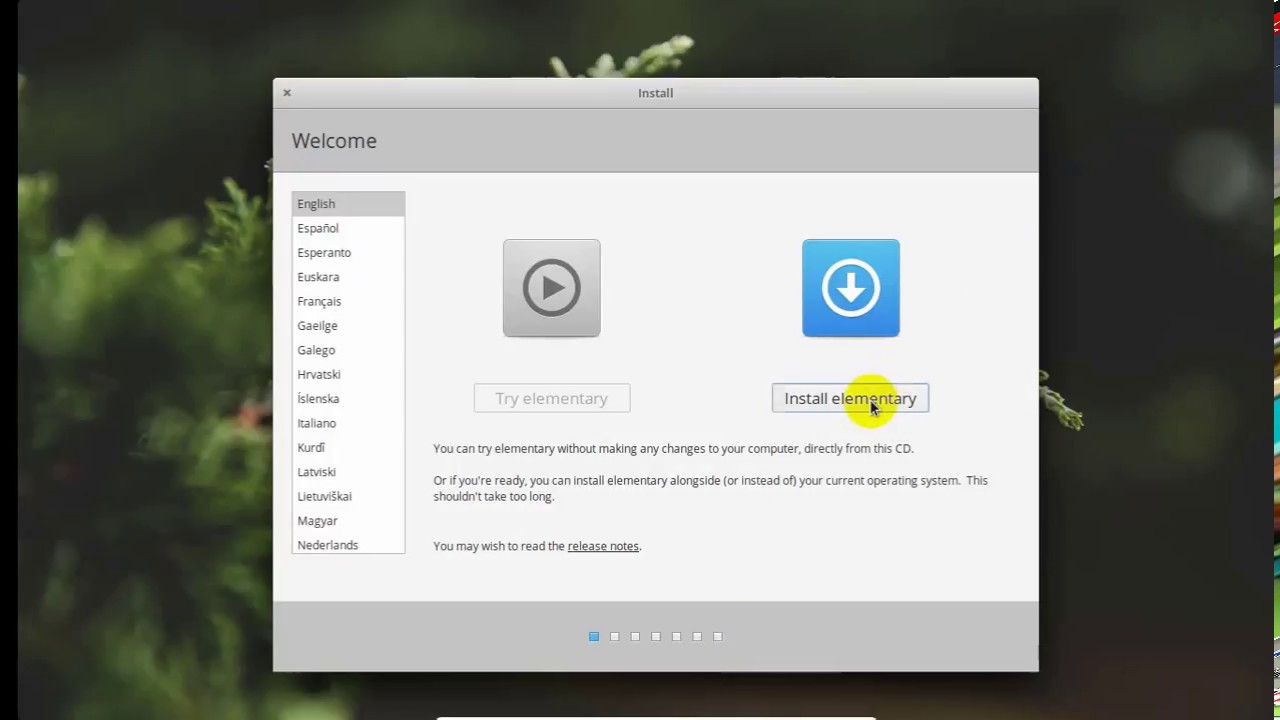Choose Esperanto from the language list

348,252
